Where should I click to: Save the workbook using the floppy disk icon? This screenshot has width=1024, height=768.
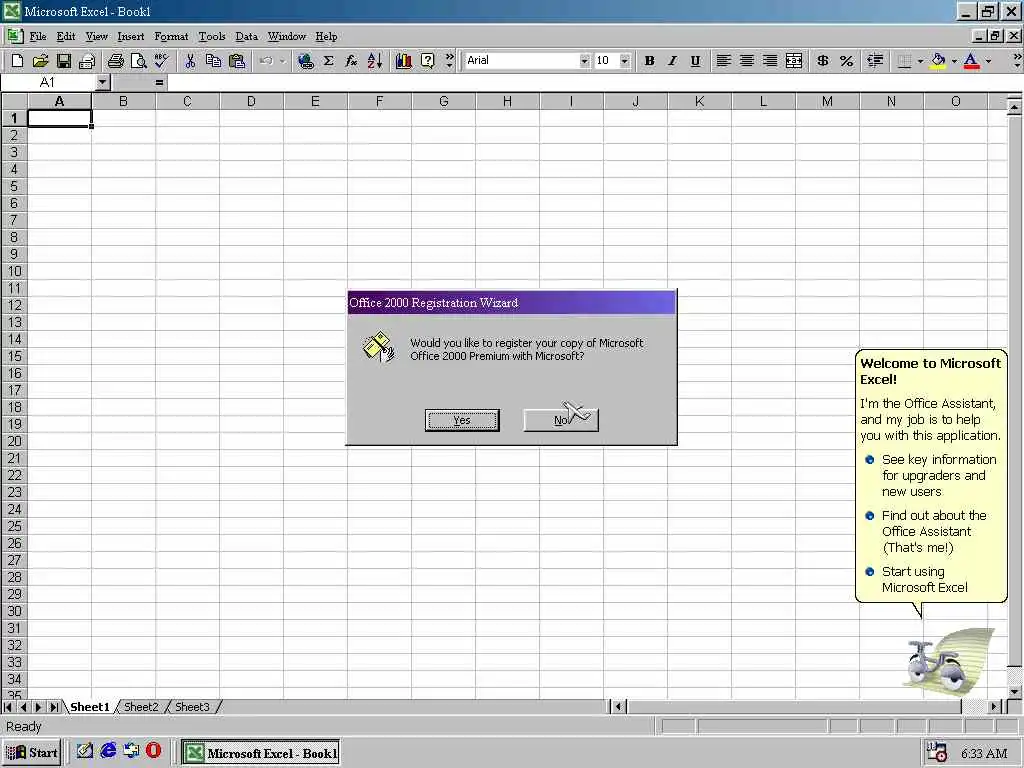click(63, 61)
